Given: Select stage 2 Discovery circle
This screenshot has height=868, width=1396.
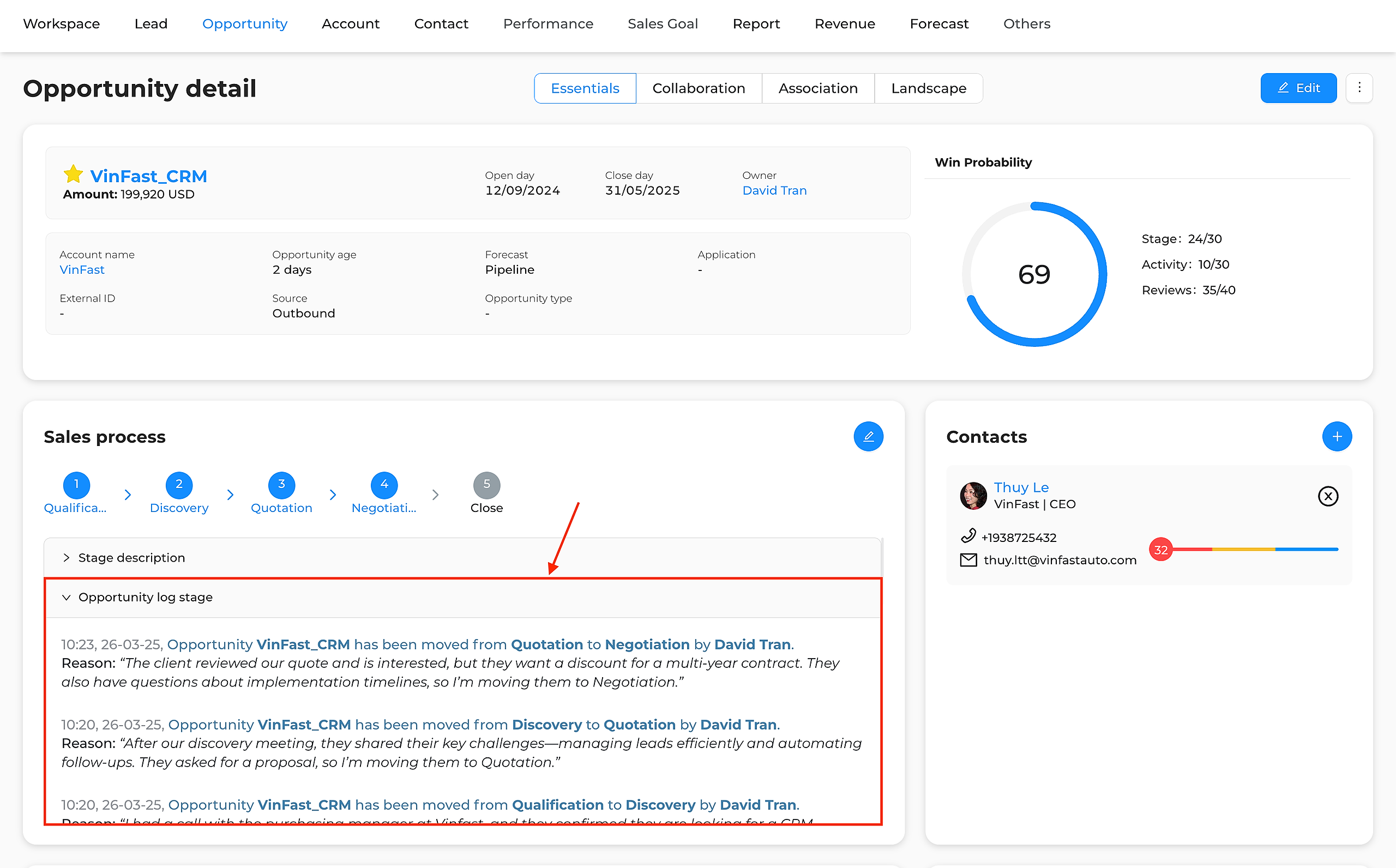Looking at the screenshot, I should (x=179, y=485).
